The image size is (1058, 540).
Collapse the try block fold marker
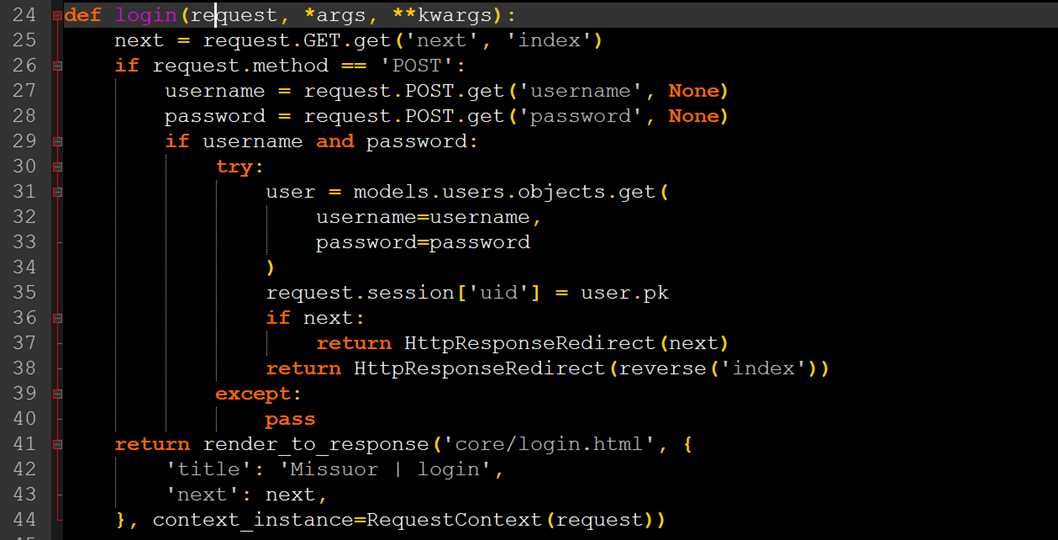(x=57, y=167)
